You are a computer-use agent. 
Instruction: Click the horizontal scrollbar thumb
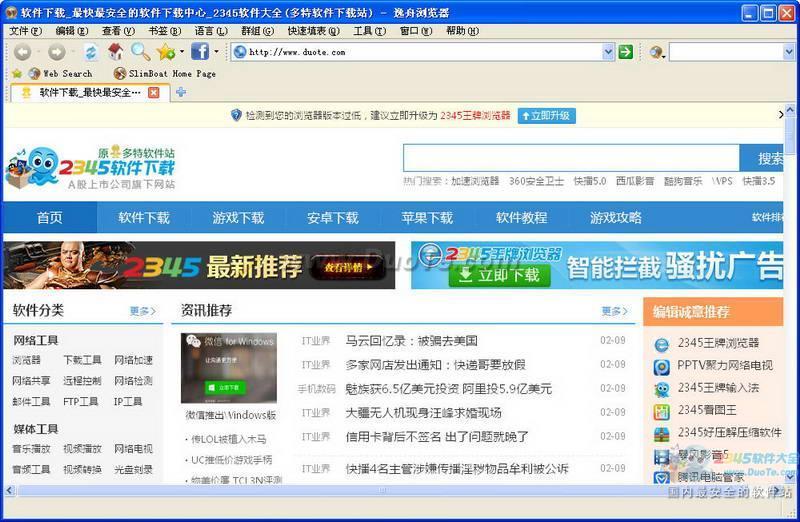(383, 490)
